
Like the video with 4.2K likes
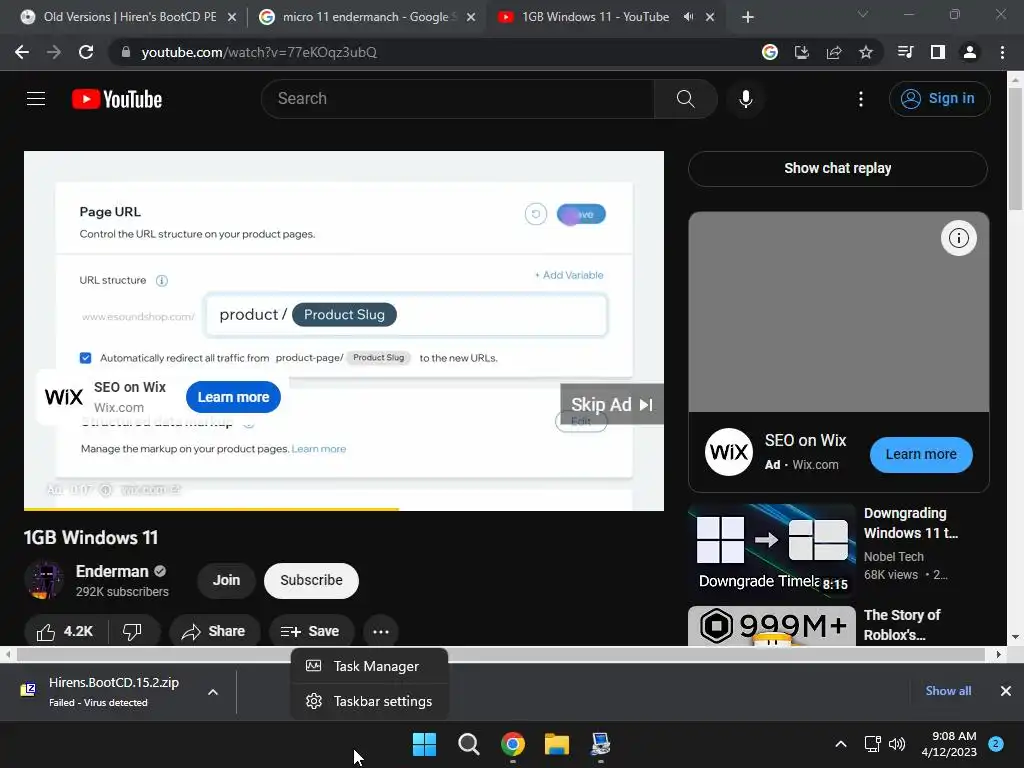click(x=65, y=631)
